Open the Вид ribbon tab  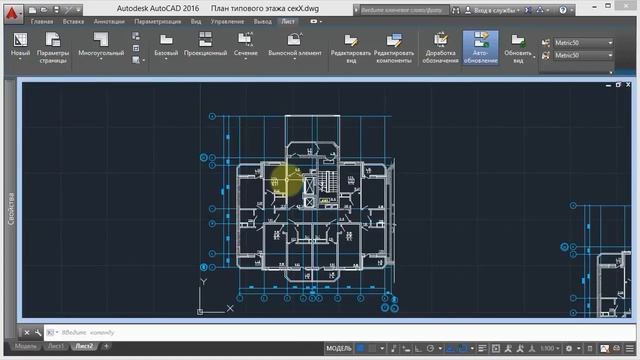pos(196,22)
